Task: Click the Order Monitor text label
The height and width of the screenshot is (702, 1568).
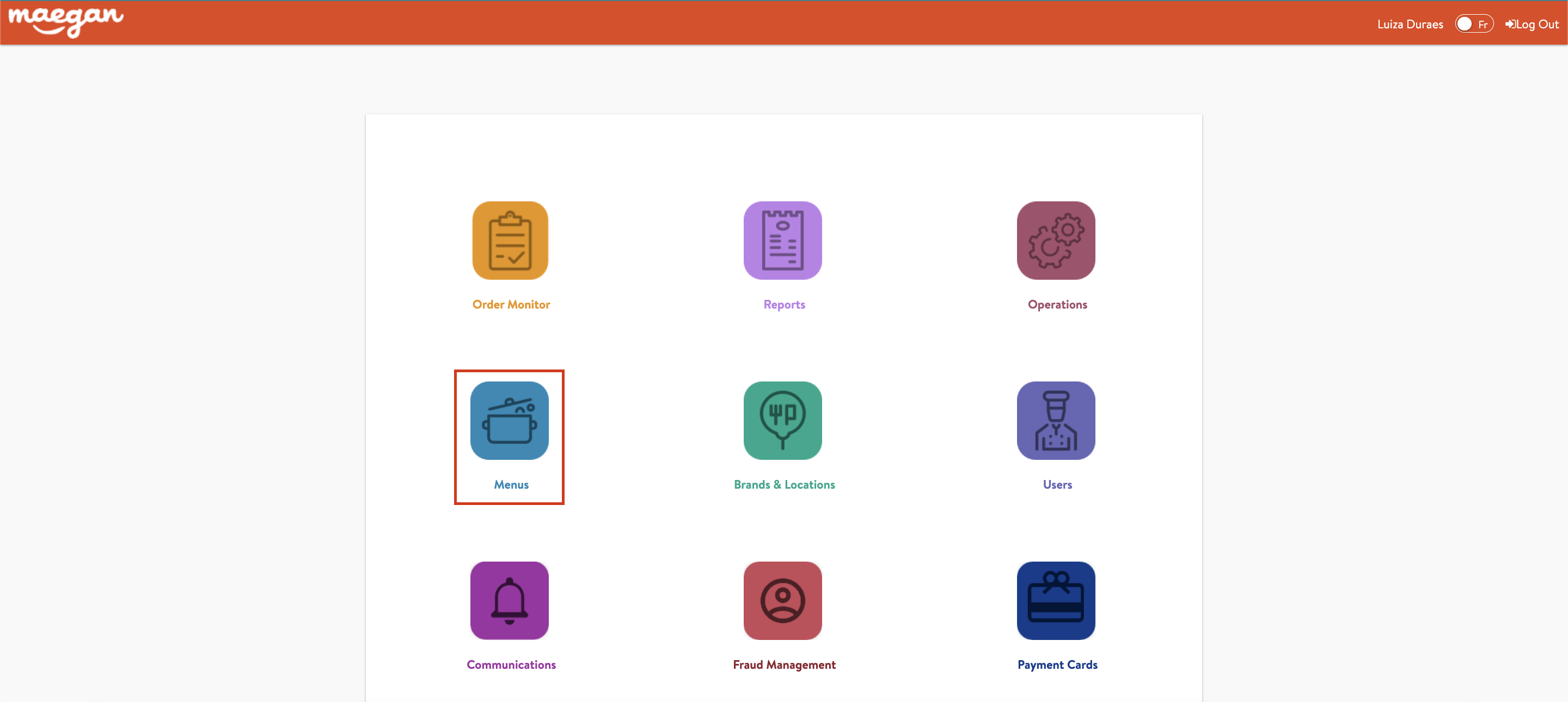Action: click(x=511, y=304)
